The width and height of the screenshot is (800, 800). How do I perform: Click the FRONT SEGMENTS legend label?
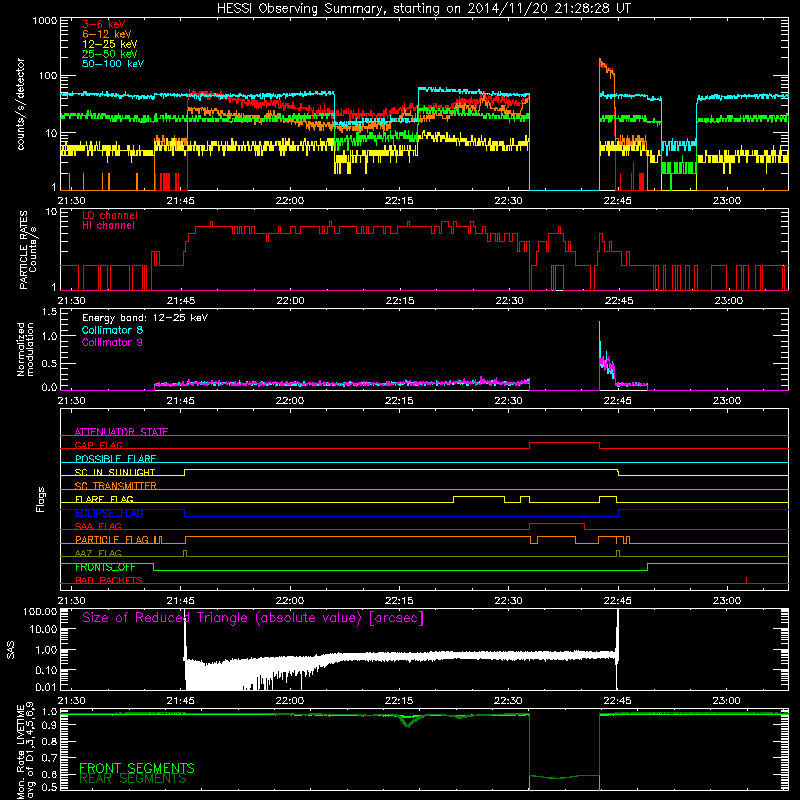tap(137, 768)
